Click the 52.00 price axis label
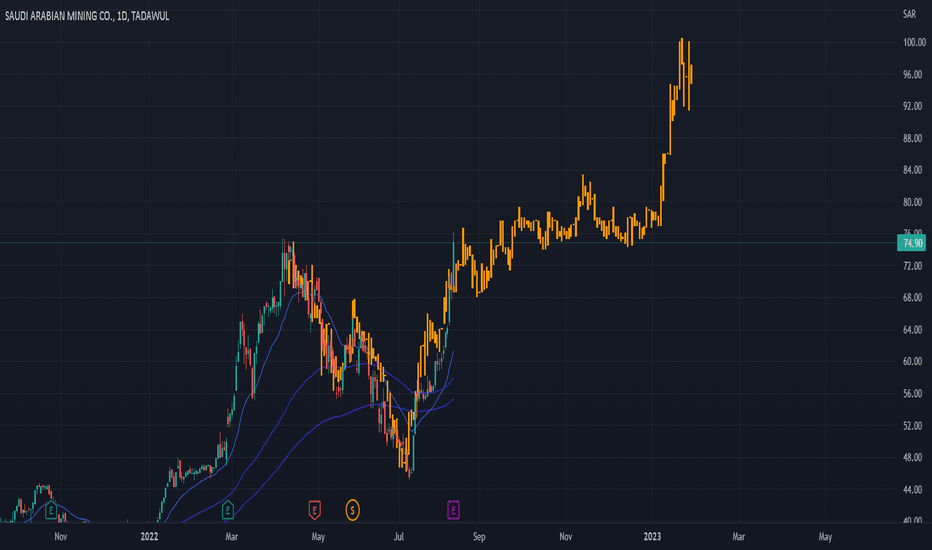932x550 pixels. [x=914, y=426]
